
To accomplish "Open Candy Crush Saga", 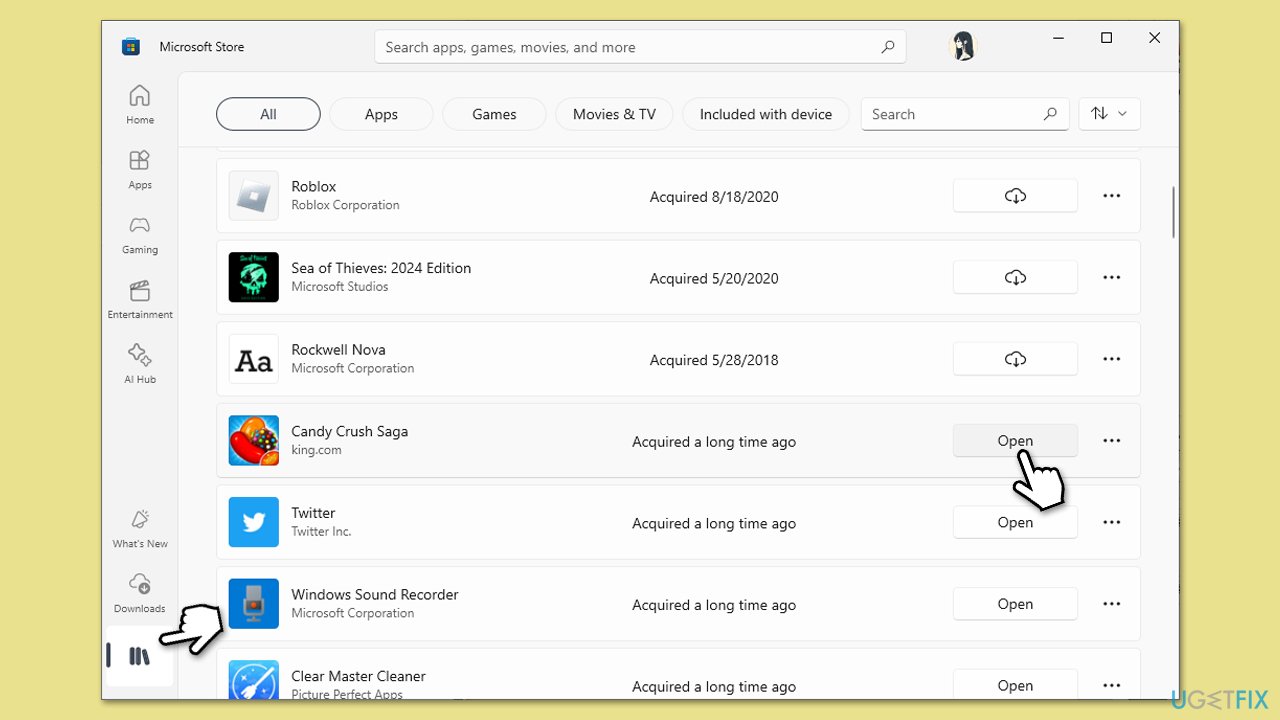I will tap(1015, 440).
